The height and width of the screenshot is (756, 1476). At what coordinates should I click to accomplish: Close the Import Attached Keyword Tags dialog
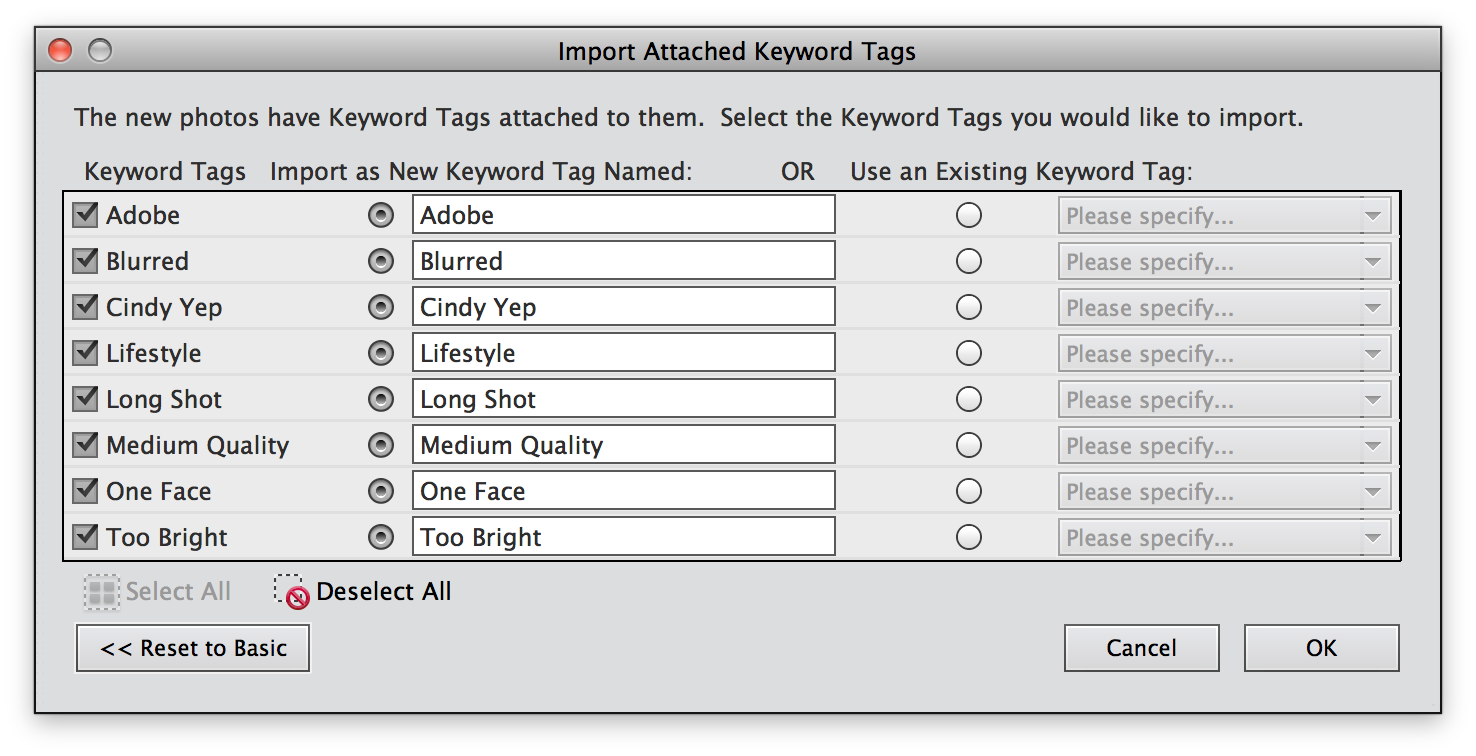click(x=60, y=50)
